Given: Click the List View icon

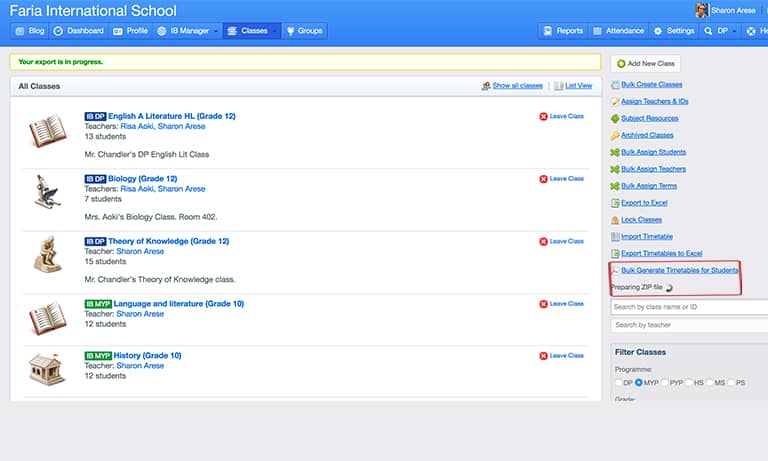Looking at the screenshot, I should click(x=558, y=86).
